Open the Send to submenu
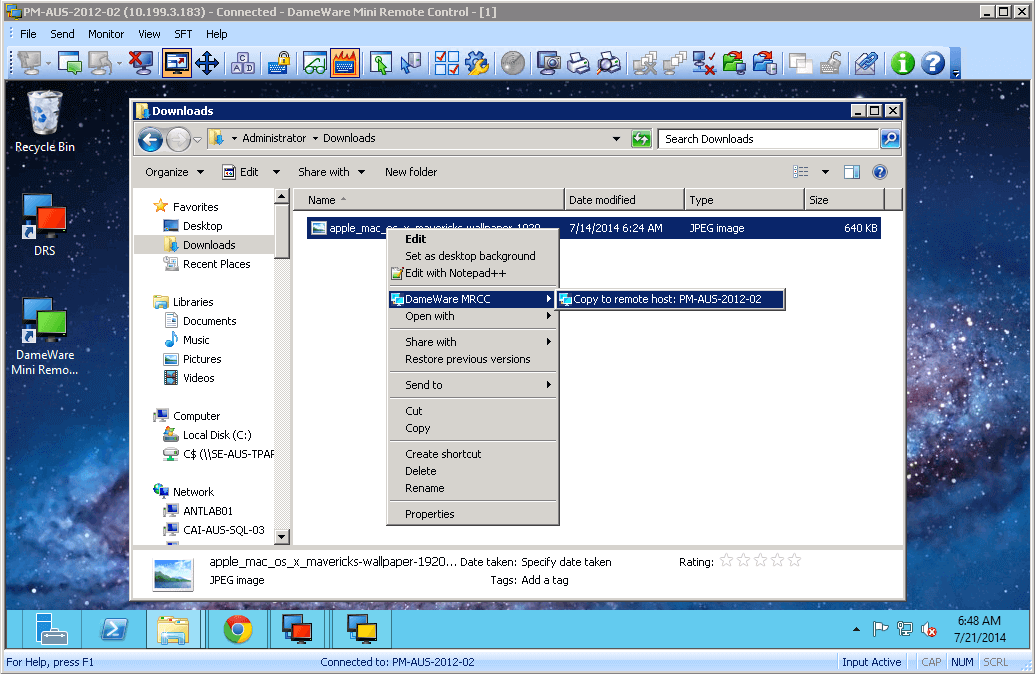Image resolution: width=1035 pixels, height=674 pixels. tap(473, 385)
